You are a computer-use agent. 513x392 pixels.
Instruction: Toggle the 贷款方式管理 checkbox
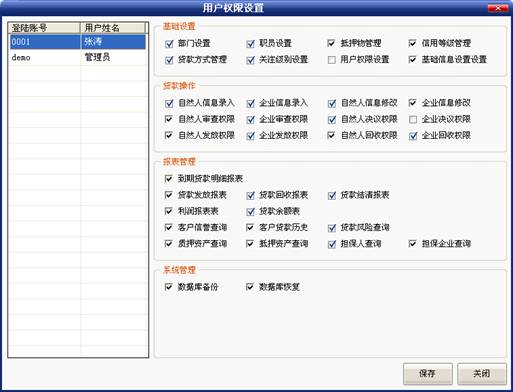pyautogui.click(x=169, y=60)
